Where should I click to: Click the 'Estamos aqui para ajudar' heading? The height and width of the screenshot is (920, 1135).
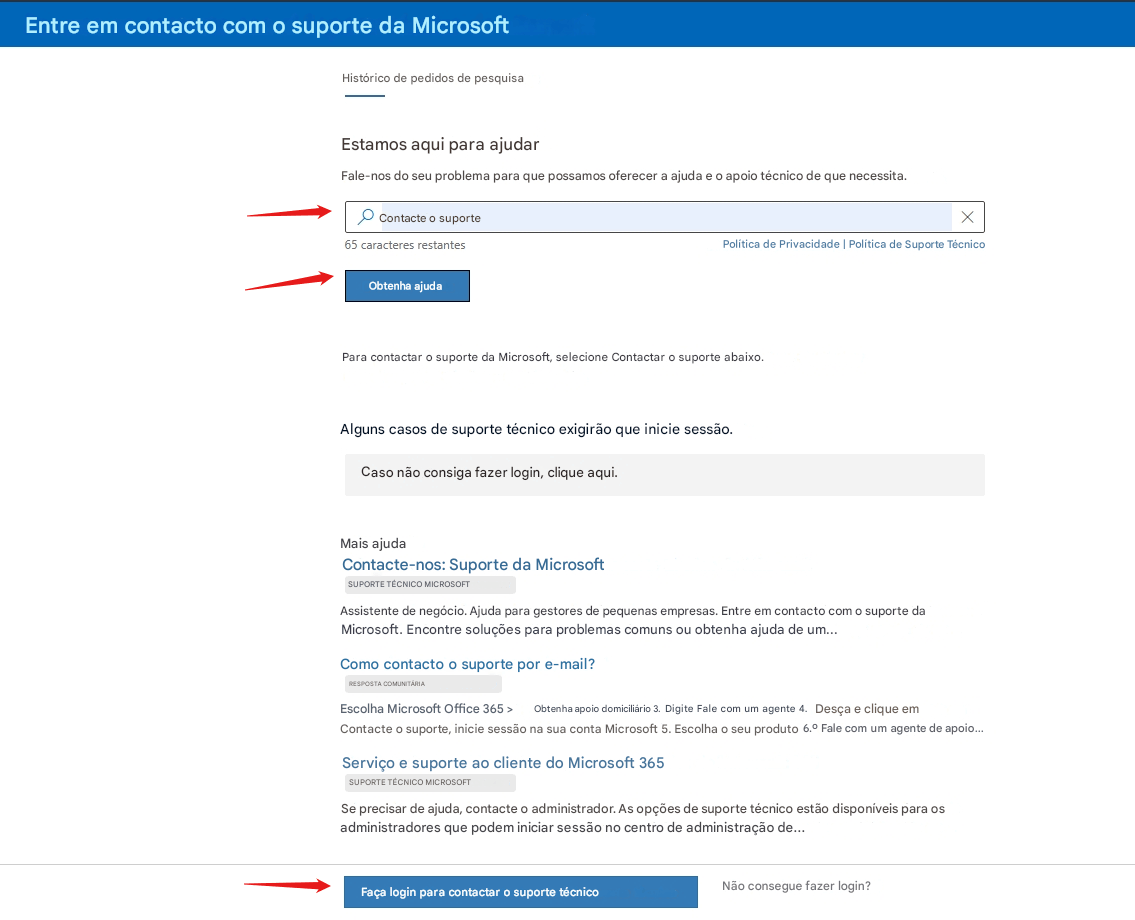(440, 144)
